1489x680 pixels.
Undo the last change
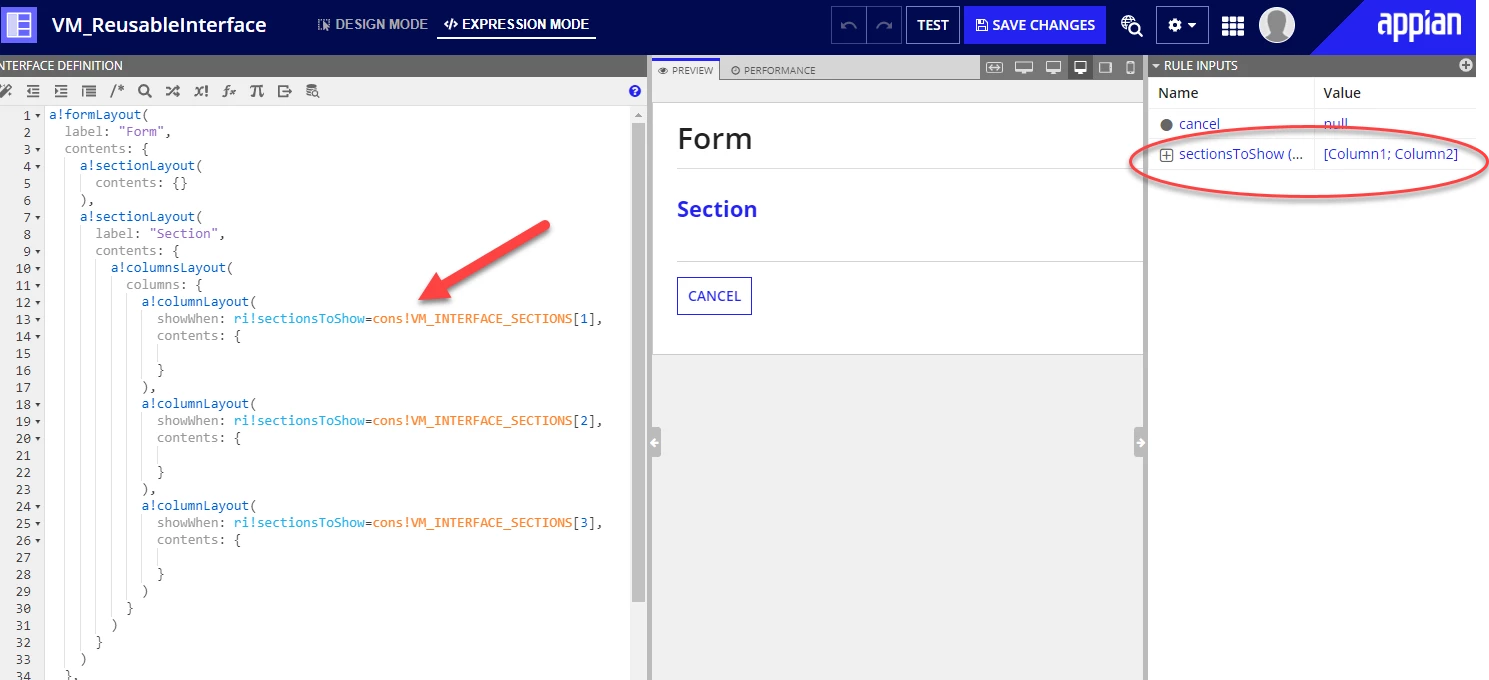tap(849, 25)
